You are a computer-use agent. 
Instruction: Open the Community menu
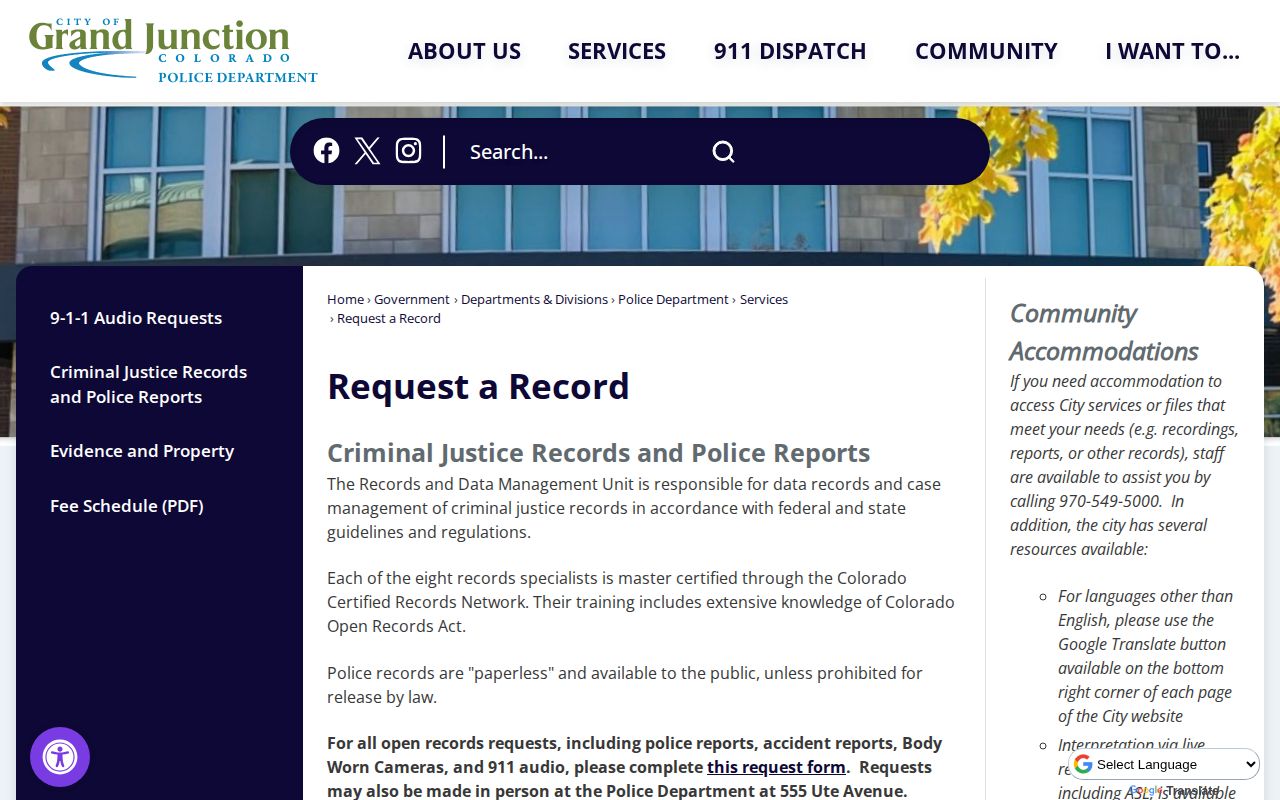click(x=986, y=51)
